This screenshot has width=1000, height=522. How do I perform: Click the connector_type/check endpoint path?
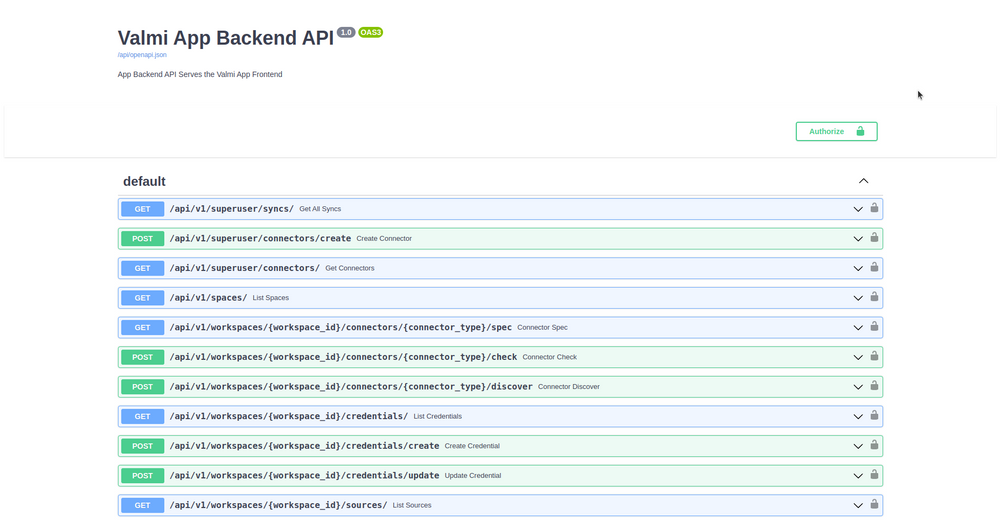pos(343,357)
